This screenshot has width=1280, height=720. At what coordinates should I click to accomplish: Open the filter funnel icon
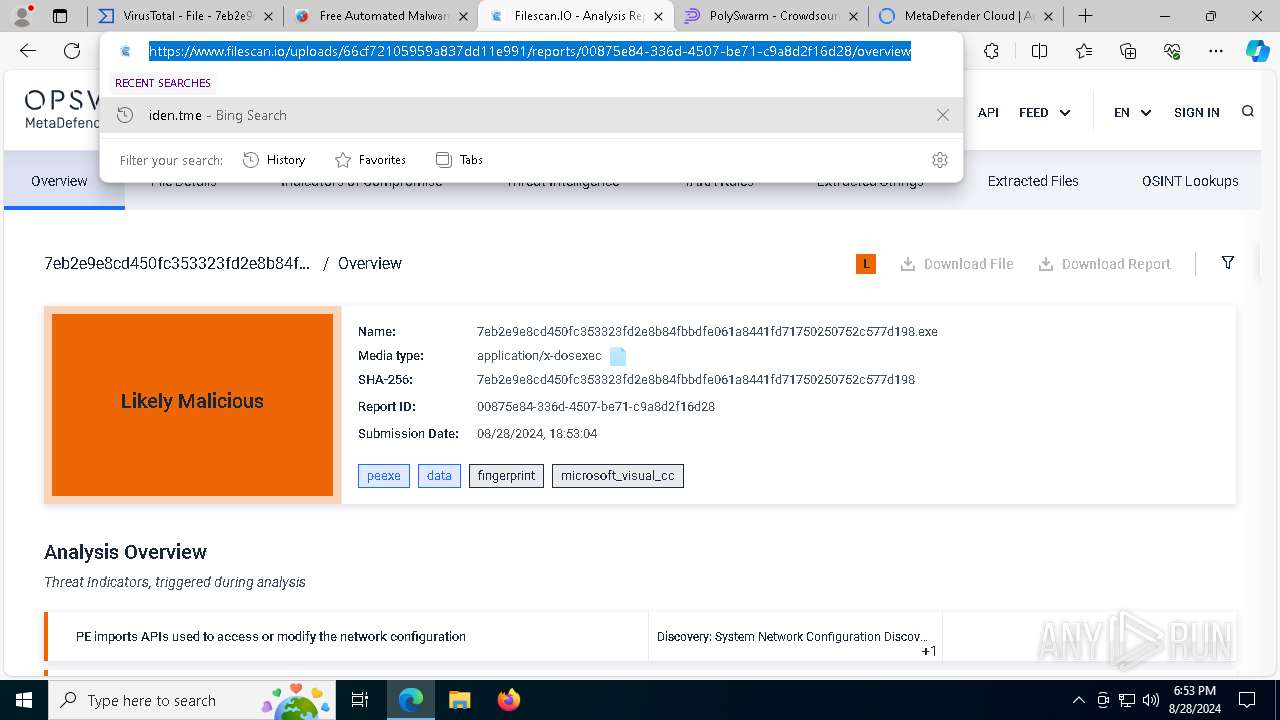1227,263
